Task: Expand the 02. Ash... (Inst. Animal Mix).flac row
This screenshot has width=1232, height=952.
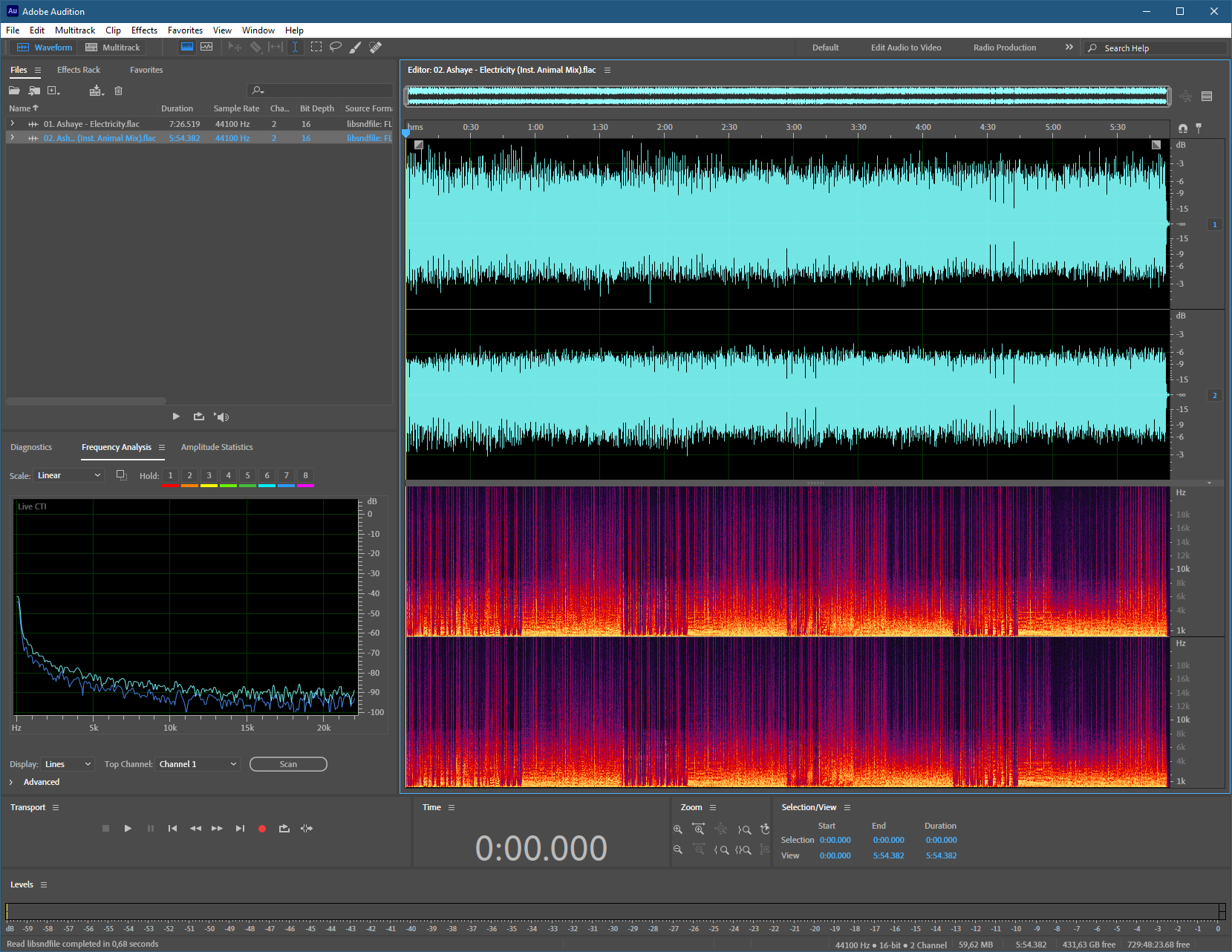Action: (x=12, y=137)
